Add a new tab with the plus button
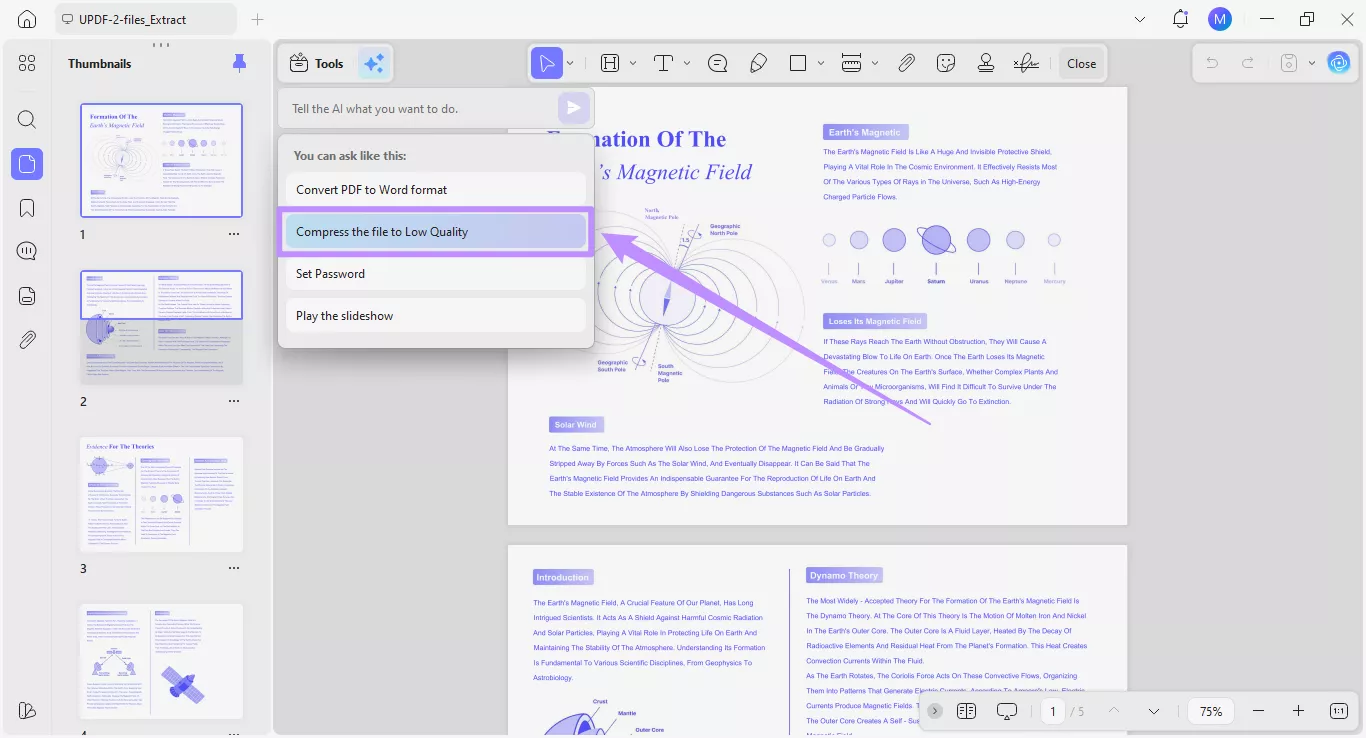 click(258, 19)
